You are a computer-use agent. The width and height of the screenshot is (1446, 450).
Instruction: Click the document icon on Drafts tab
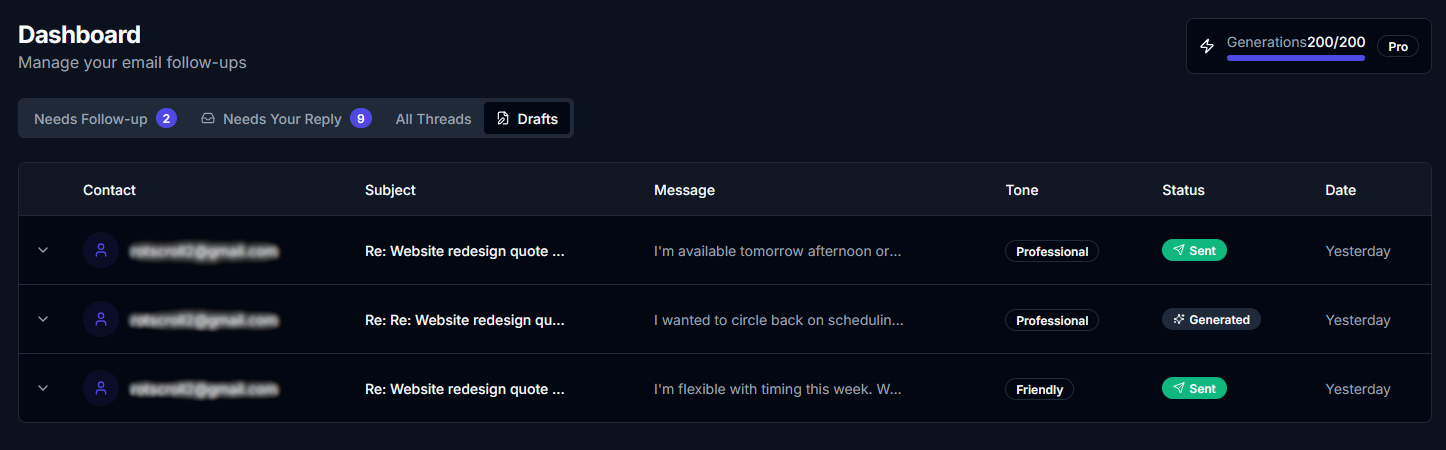(503, 119)
